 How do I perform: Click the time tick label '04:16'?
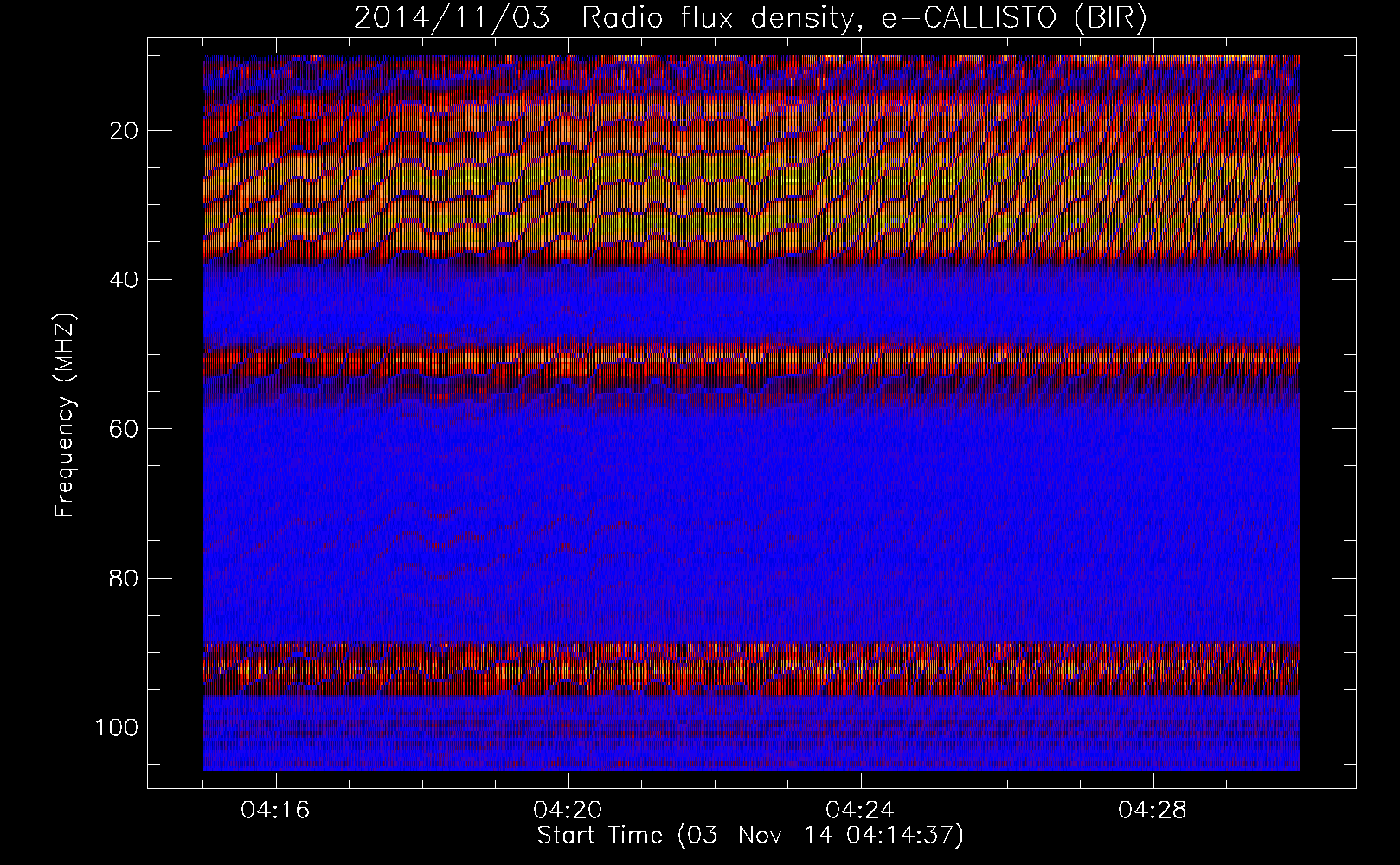[x=276, y=811]
